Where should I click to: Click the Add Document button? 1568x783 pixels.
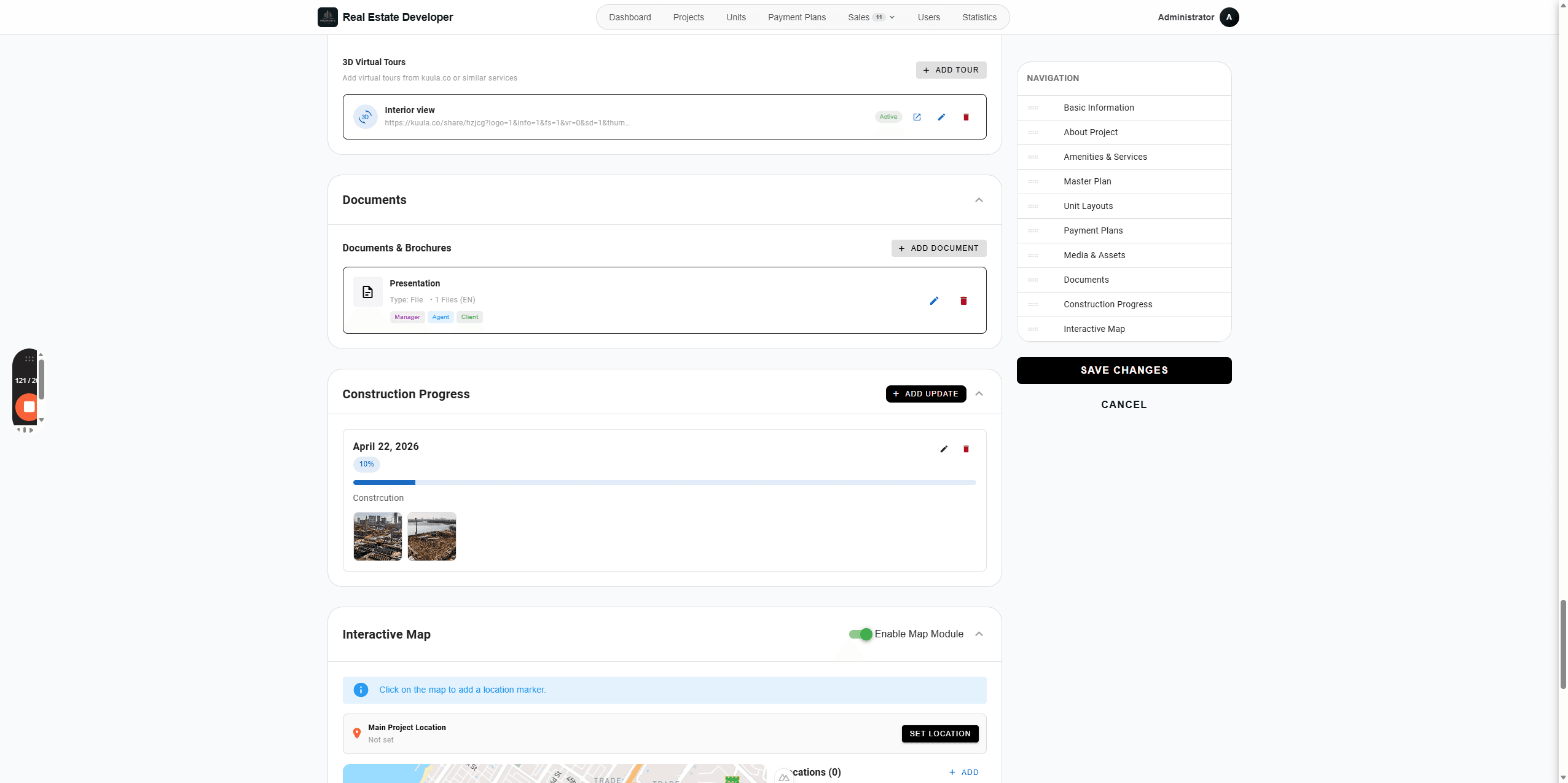(x=938, y=248)
